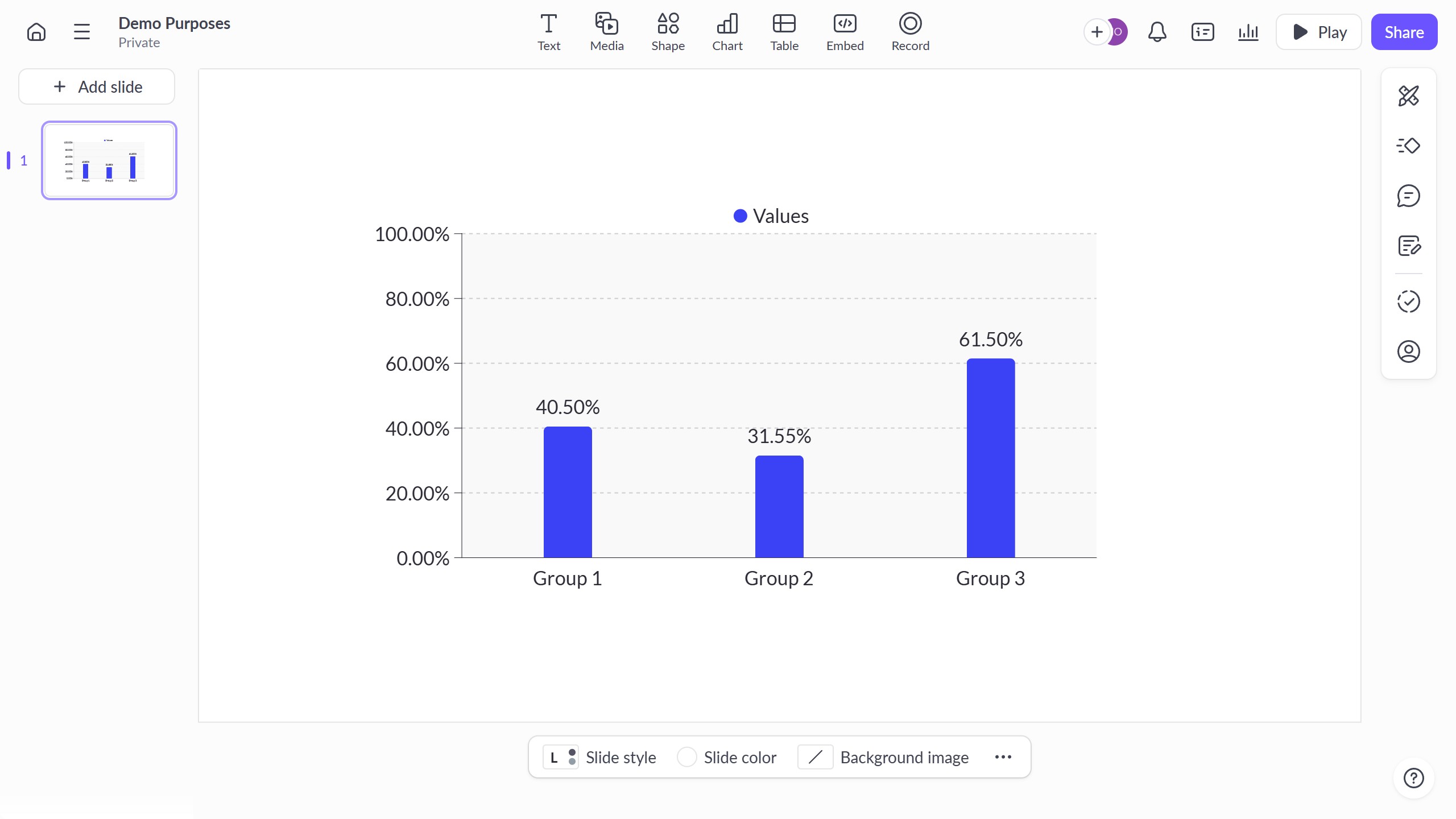Click the Home icon
This screenshot has height=819, width=1456.
pos(36,32)
